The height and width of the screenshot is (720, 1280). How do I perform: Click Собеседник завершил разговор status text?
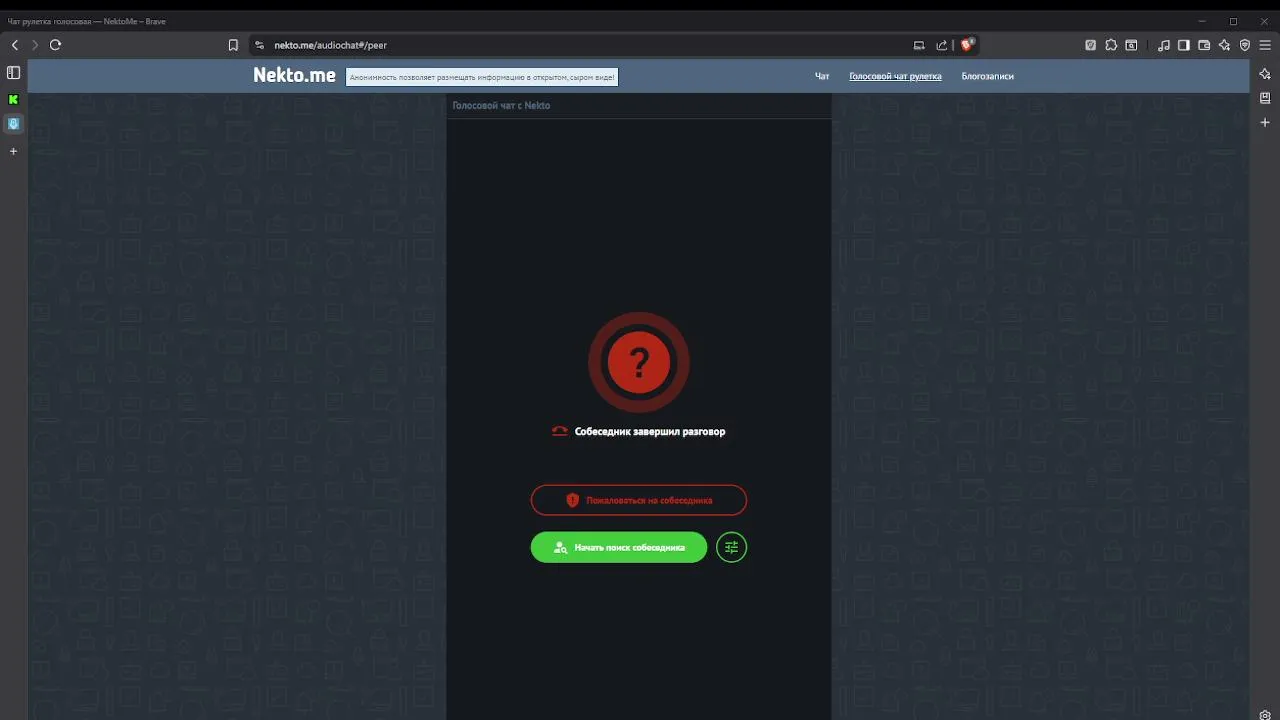coord(650,432)
